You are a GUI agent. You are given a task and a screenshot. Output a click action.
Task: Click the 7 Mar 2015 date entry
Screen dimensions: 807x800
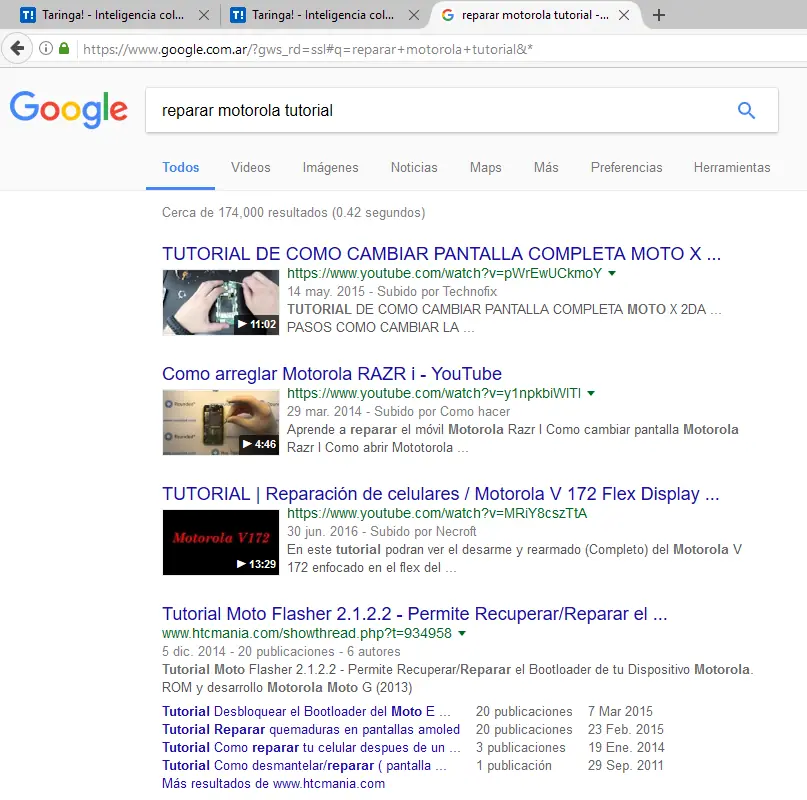coord(620,711)
